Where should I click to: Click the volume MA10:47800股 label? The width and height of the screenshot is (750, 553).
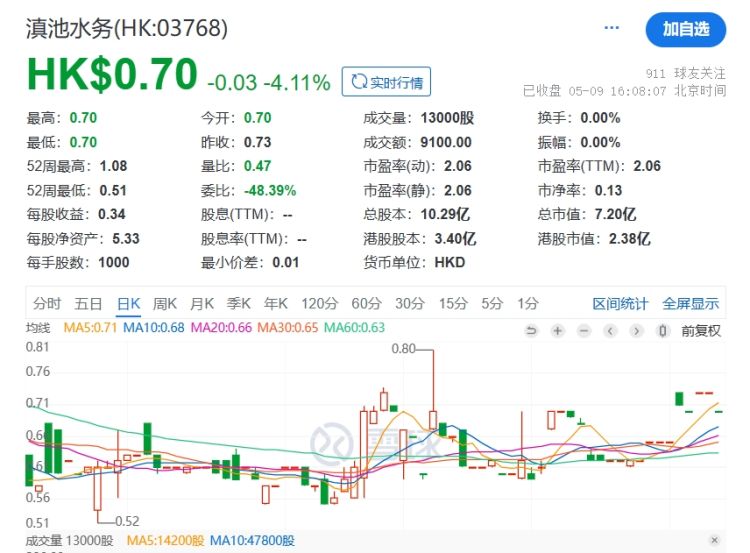coord(252,541)
